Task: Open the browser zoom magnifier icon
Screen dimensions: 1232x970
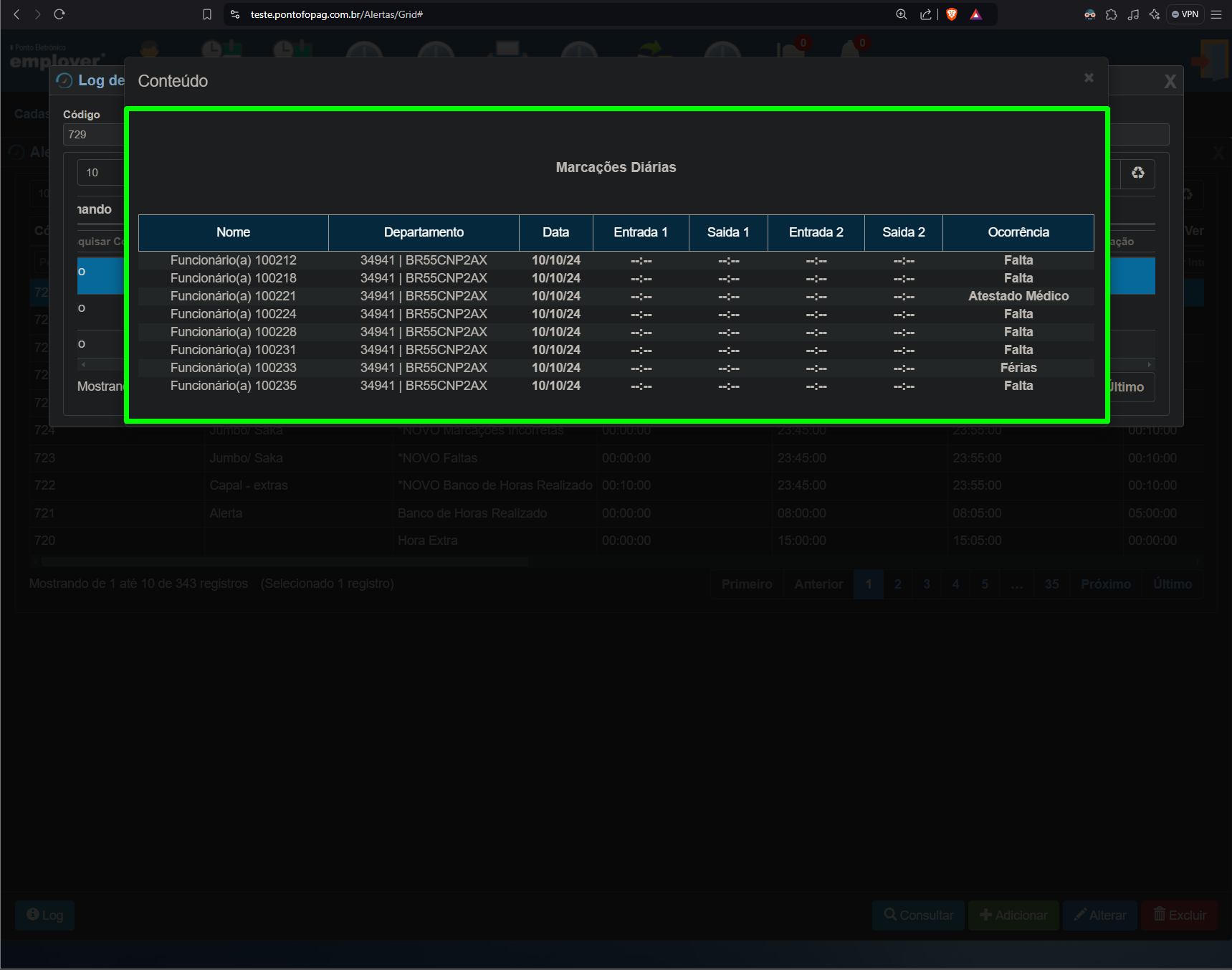Action: click(x=902, y=14)
